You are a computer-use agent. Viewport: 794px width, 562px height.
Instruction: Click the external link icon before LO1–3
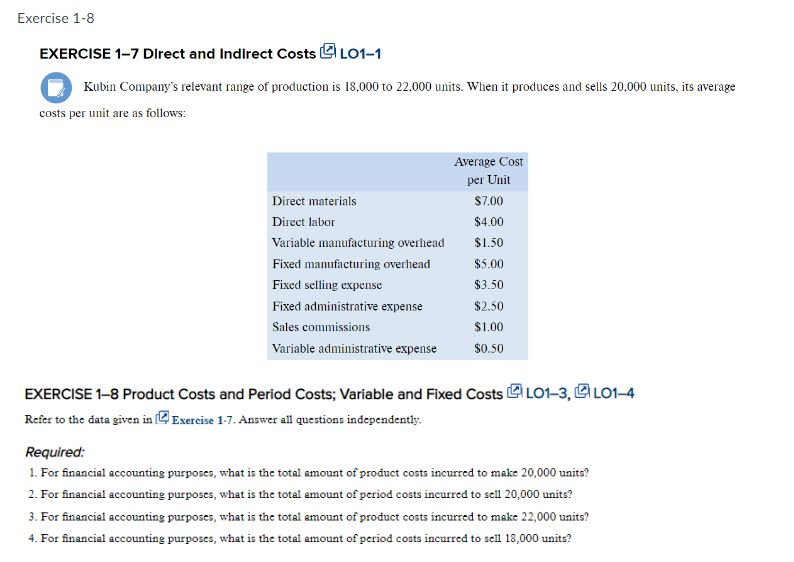pos(516,392)
